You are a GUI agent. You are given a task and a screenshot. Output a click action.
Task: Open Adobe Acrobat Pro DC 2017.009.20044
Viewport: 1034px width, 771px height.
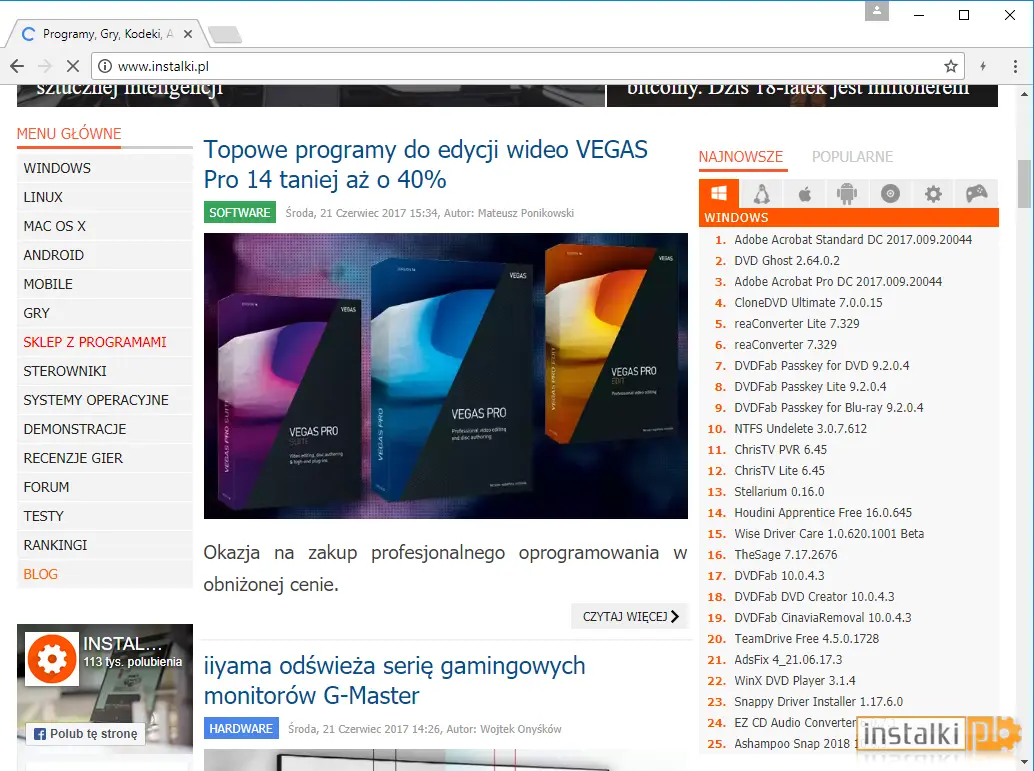click(838, 282)
